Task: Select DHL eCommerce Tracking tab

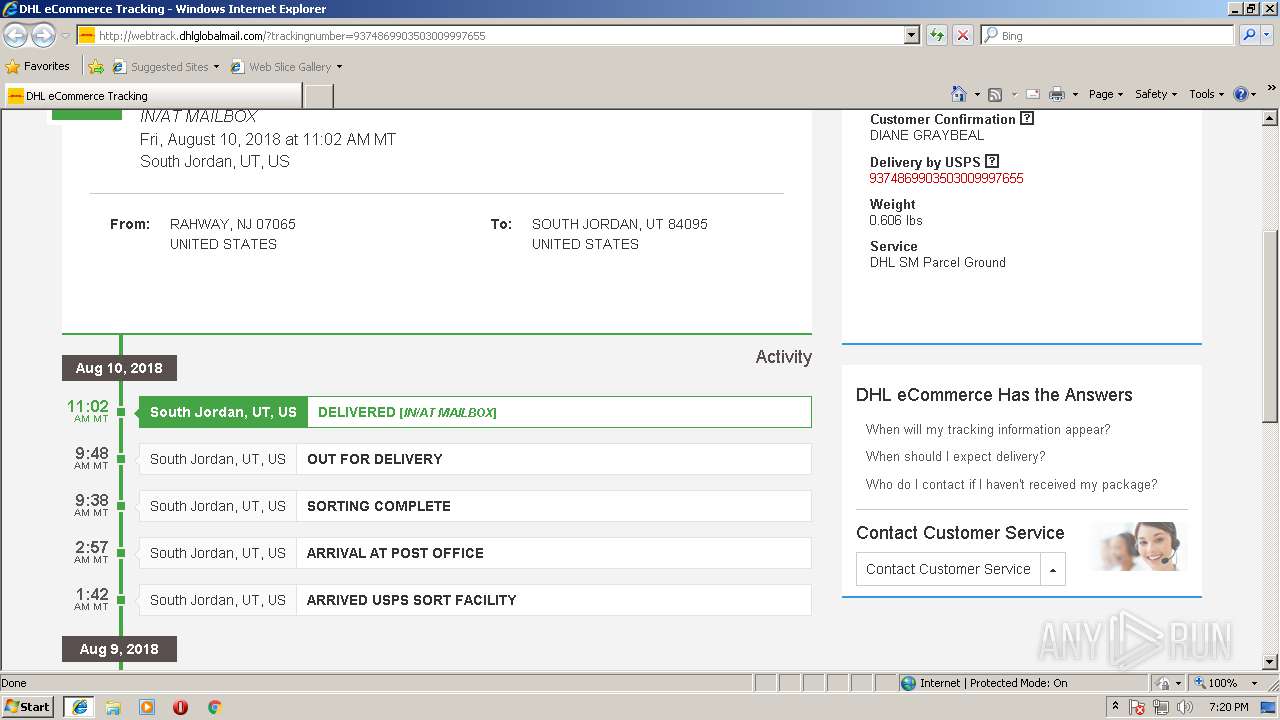Action: [153, 96]
